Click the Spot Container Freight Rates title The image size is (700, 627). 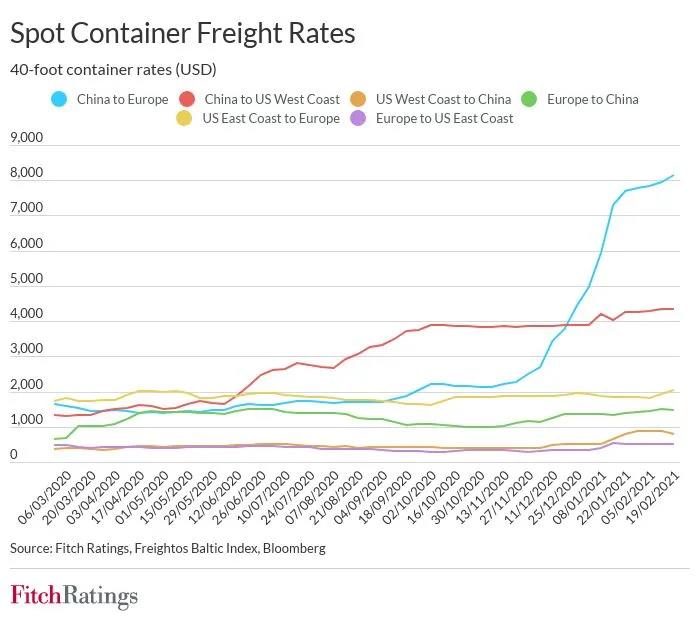coord(182,33)
